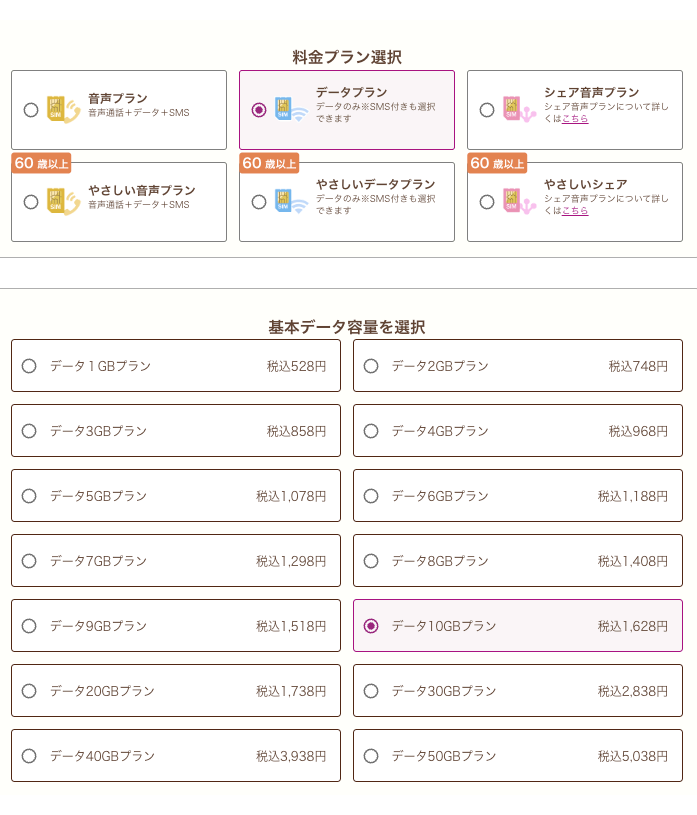Image resolution: width=697 pixels, height=815 pixels.
Task: Select the やさしい音声プラン radio button
Action: [30, 201]
